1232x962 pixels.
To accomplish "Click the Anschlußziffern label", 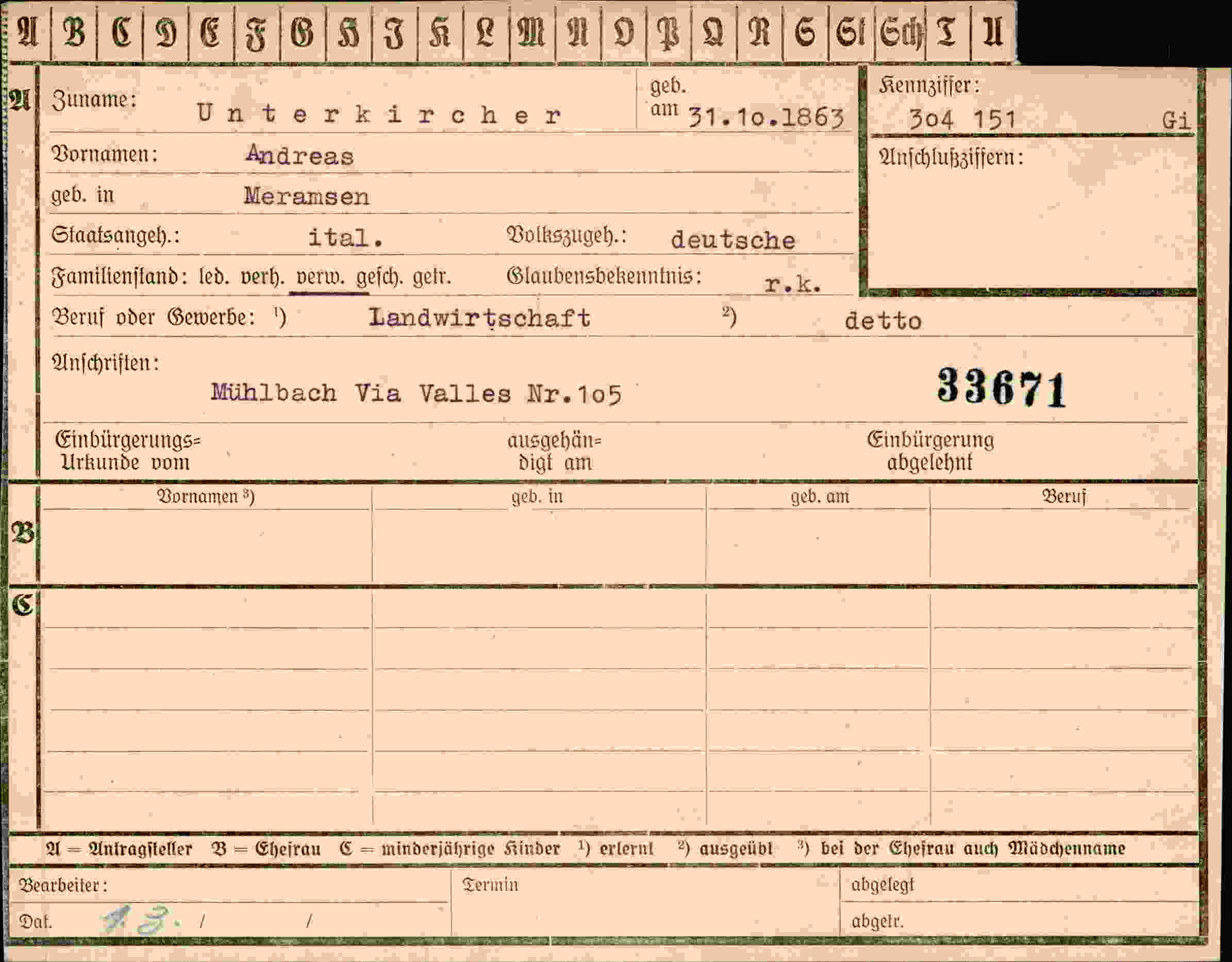I will (x=951, y=157).
